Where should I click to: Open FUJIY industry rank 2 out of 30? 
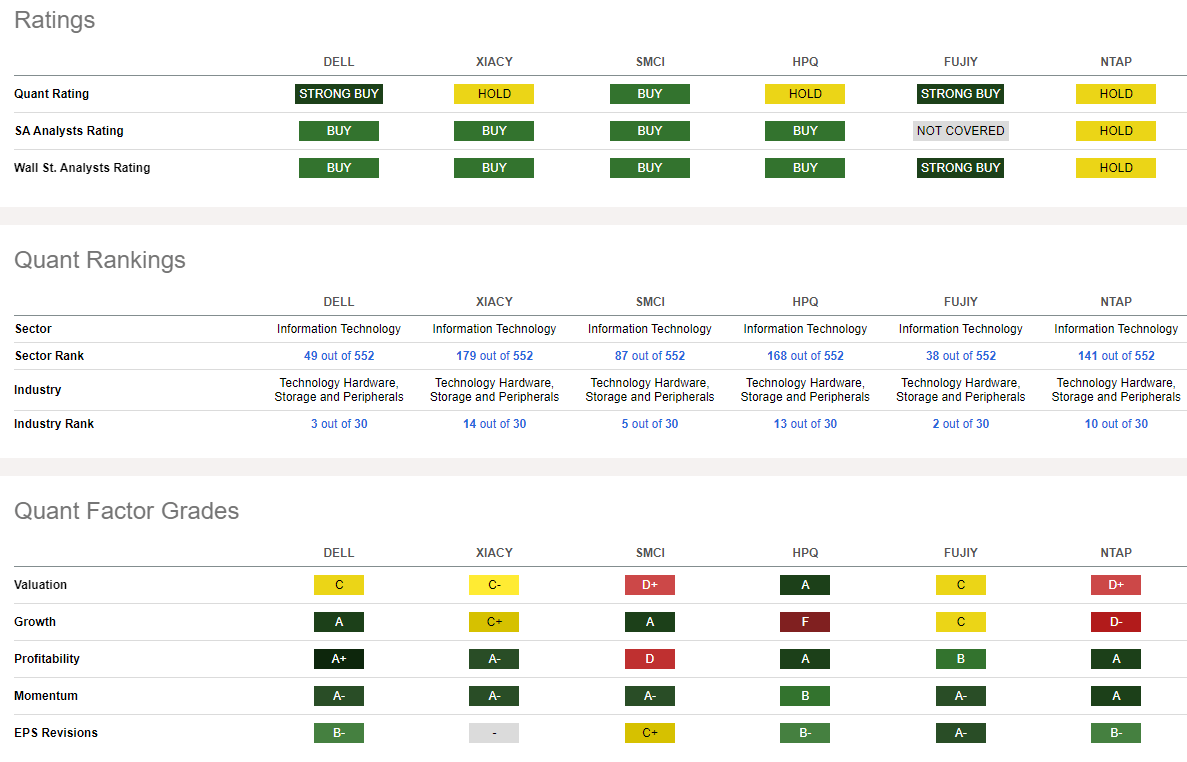(x=961, y=424)
